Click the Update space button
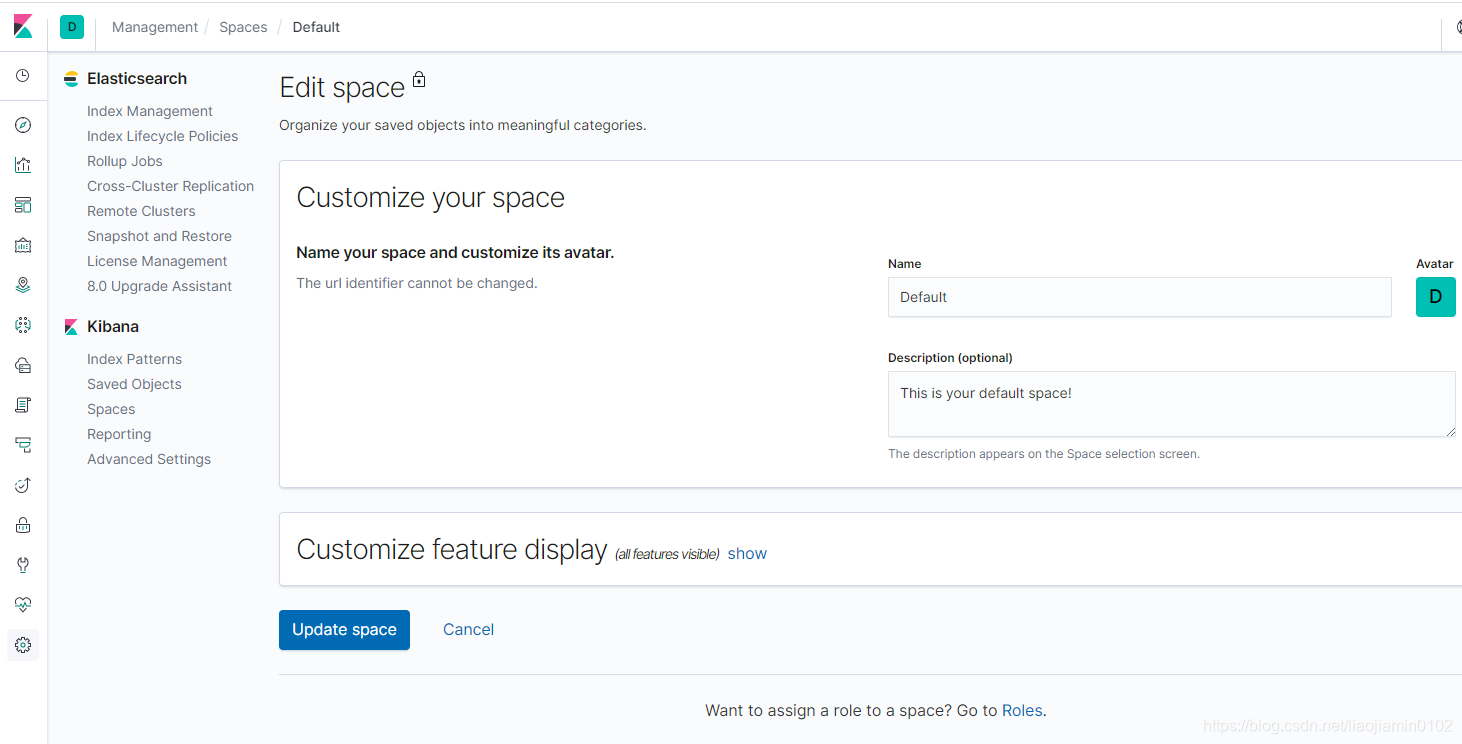1462x744 pixels. click(x=344, y=630)
